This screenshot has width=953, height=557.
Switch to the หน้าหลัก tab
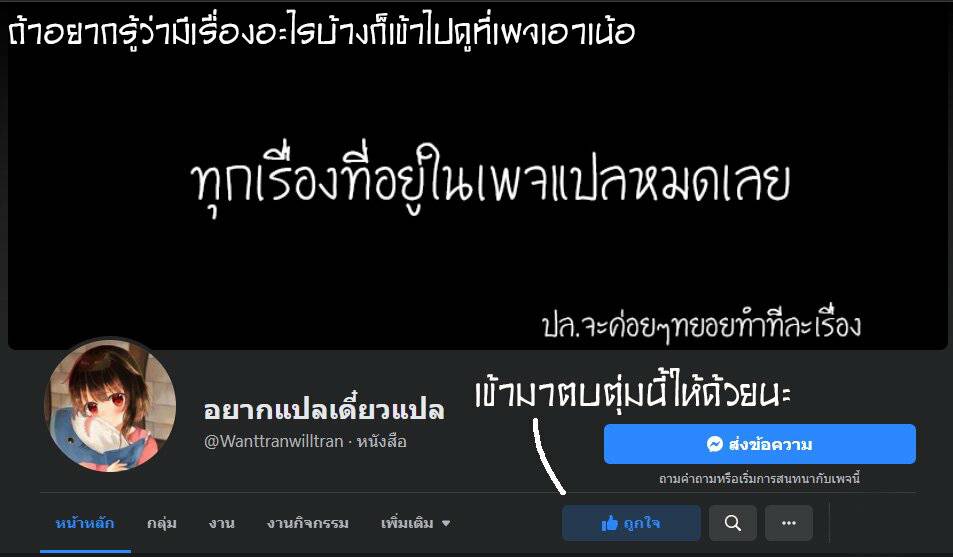point(85,523)
